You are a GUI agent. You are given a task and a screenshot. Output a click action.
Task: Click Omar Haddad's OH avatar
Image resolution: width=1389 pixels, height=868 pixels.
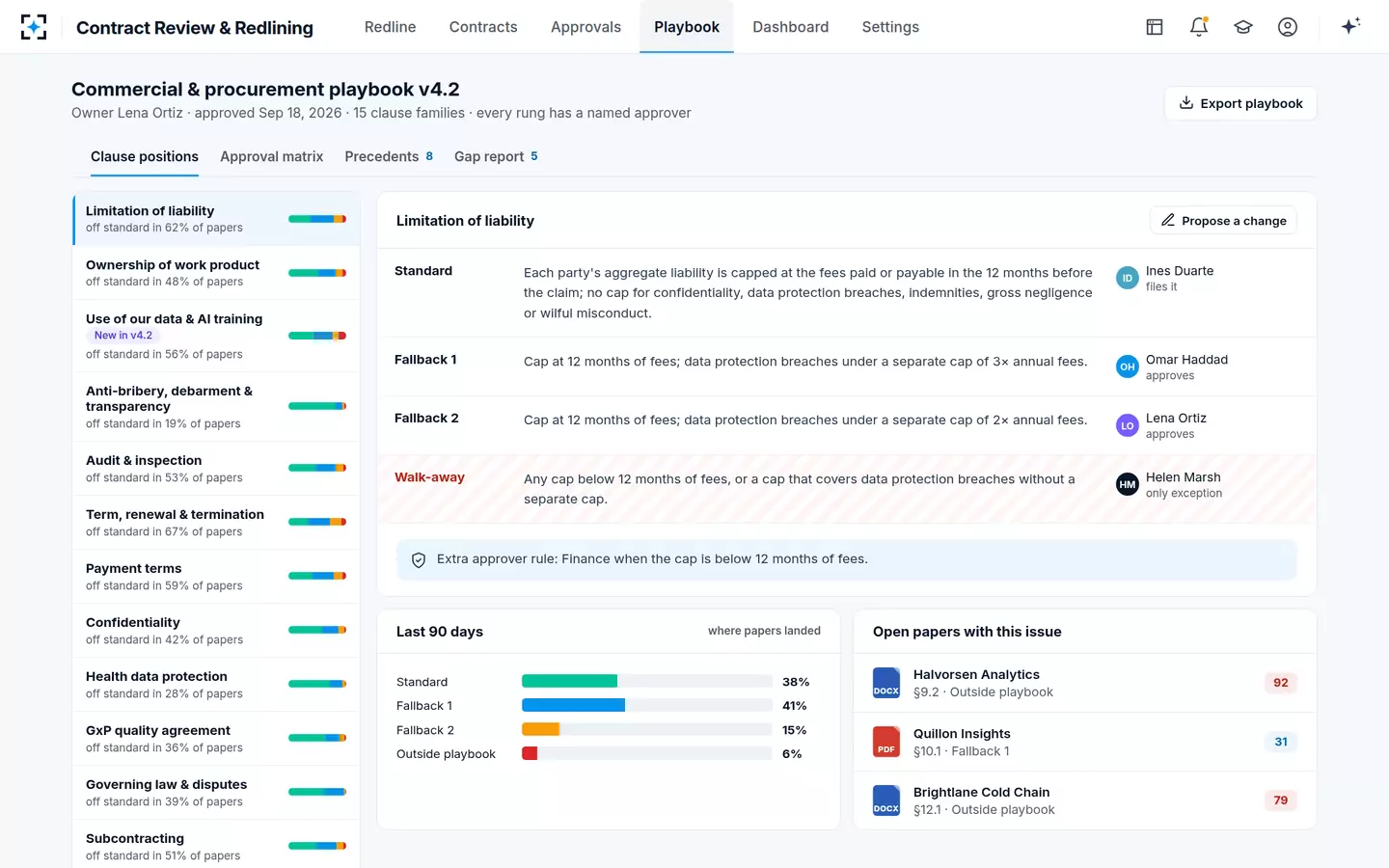click(x=1128, y=366)
